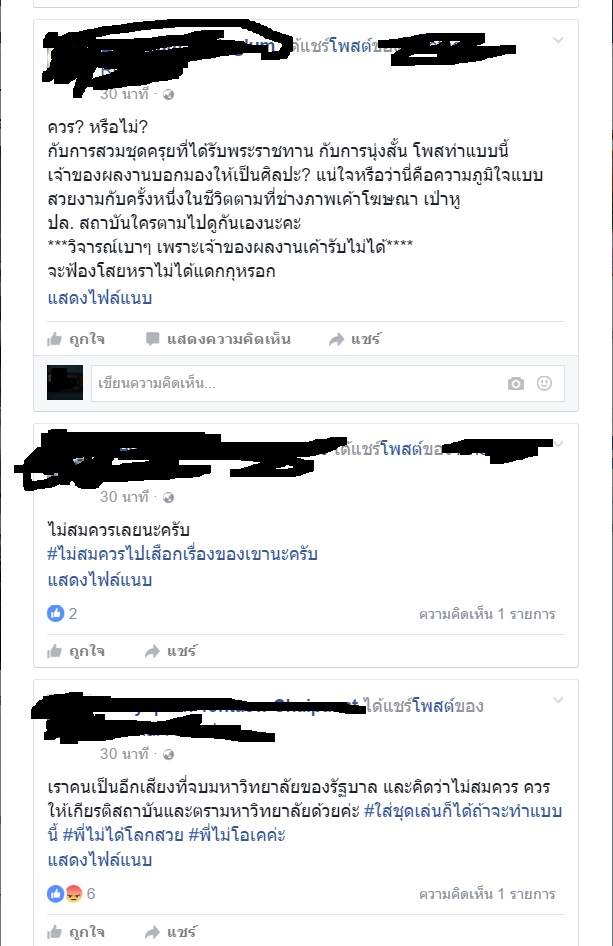The height and width of the screenshot is (946, 613).
Task: Like the first post with ถูกใจ
Action: (76, 339)
